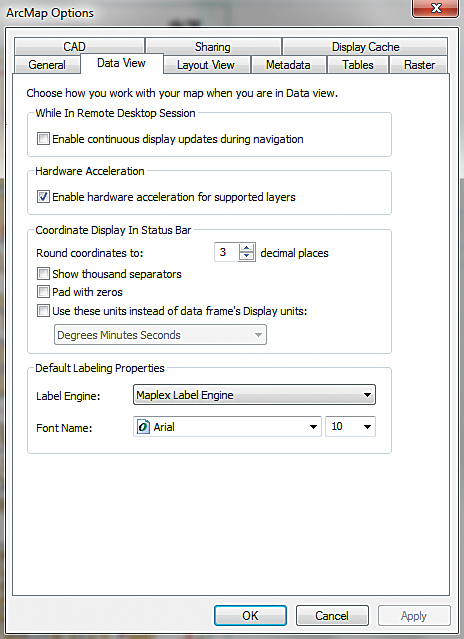This screenshot has height=639, width=464.
Task: Close the ArcMap Options dialog
Action: 435,8
